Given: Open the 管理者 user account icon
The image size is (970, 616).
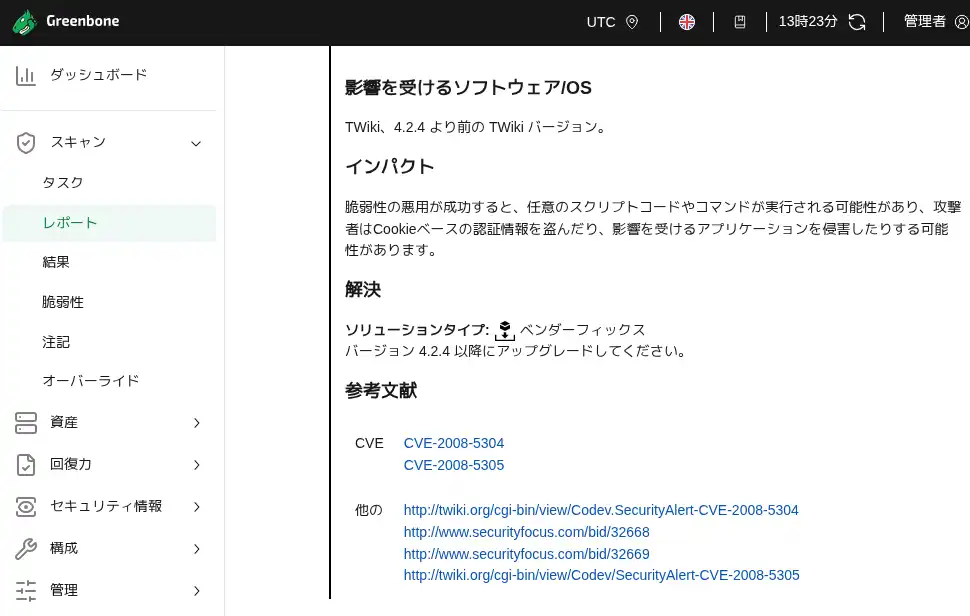Looking at the screenshot, I should (962, 22).
